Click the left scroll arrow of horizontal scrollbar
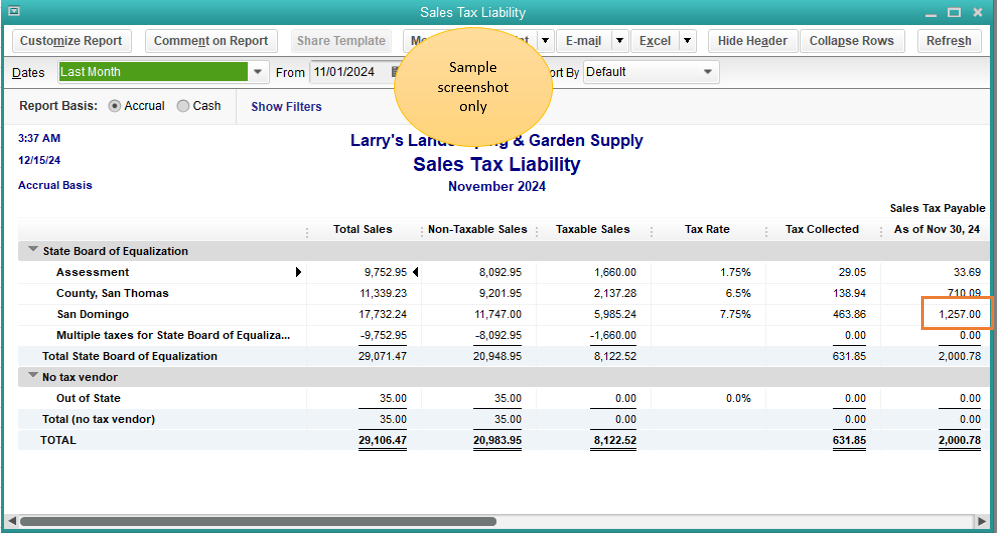 tap(11, 521)
